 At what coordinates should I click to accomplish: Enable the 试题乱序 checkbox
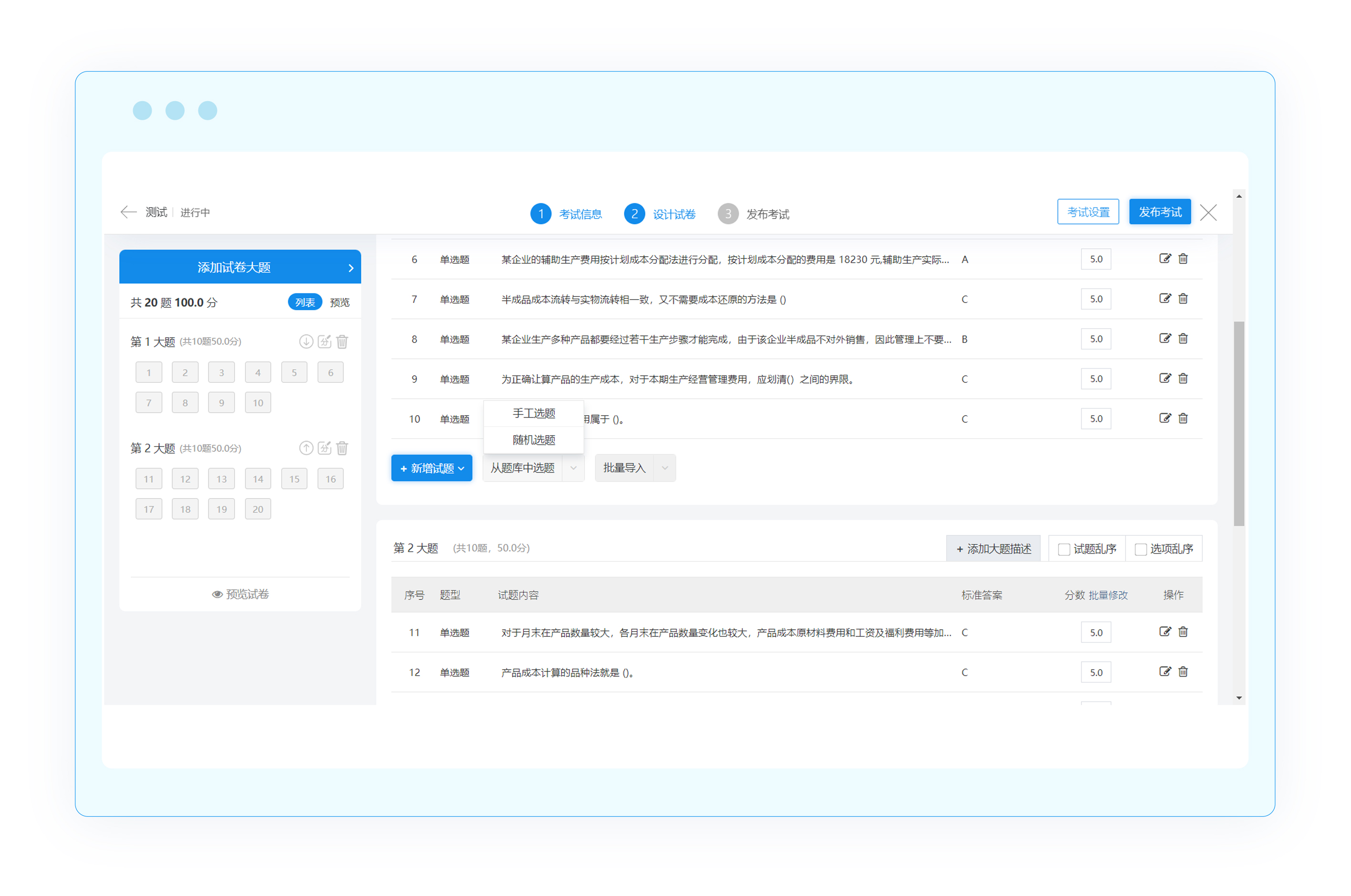[x=1064, y=549]
